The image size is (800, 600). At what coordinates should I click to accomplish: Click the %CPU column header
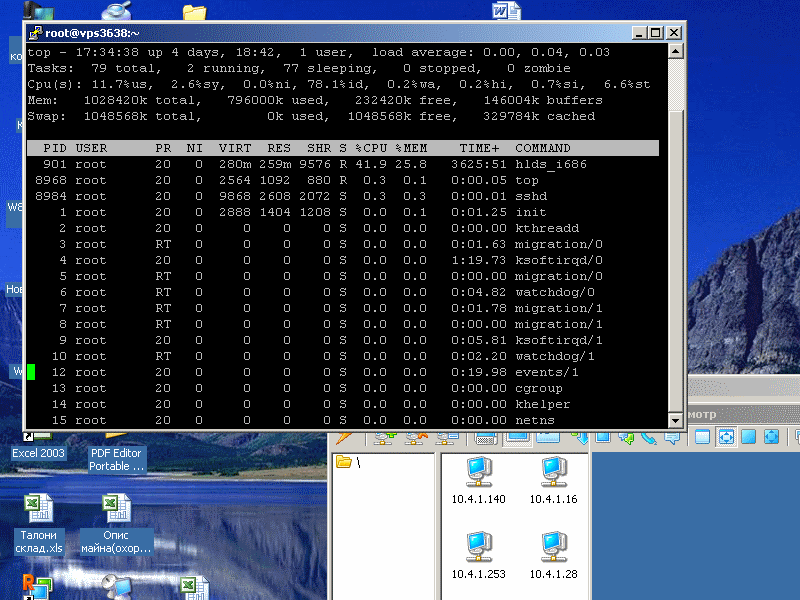pyautogui.click(x=371, y=148)
